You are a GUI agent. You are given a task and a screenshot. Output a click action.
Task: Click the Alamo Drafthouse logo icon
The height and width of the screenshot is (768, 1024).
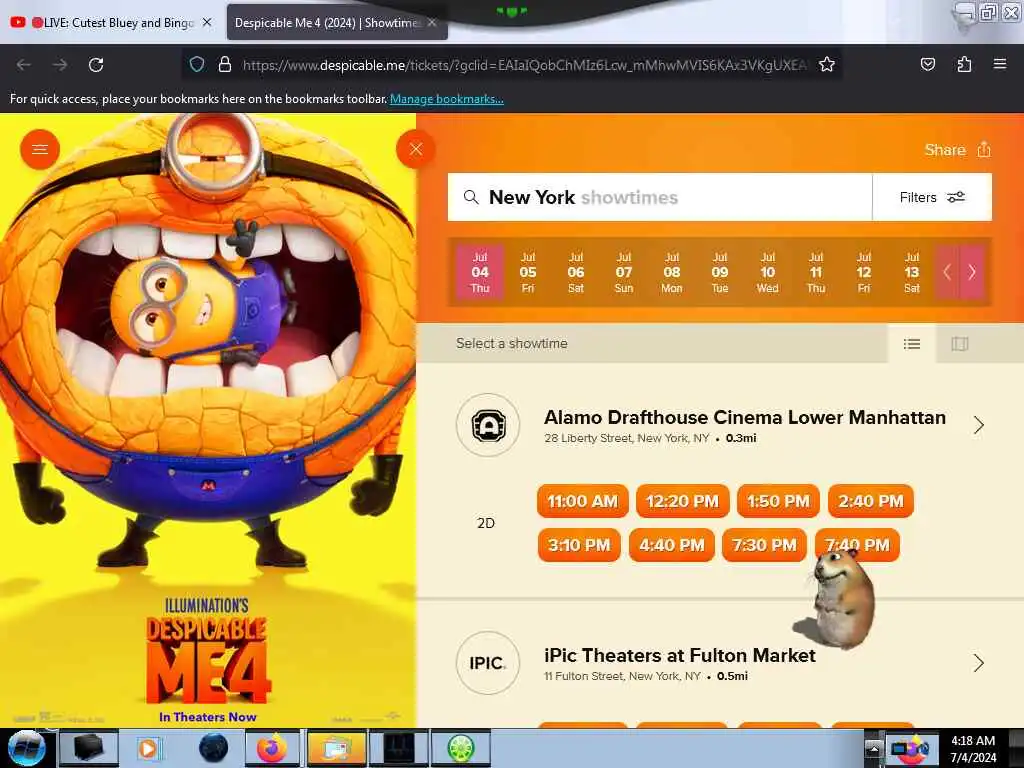[x=488, y=425]
